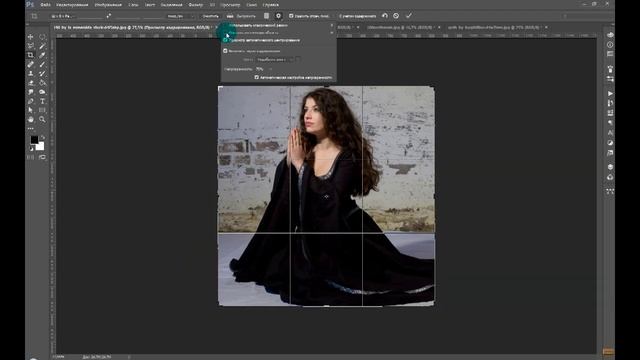Viewport: 640px width, 360px height.
Task: Select the Hand tool
Action: tap(31, 120)
